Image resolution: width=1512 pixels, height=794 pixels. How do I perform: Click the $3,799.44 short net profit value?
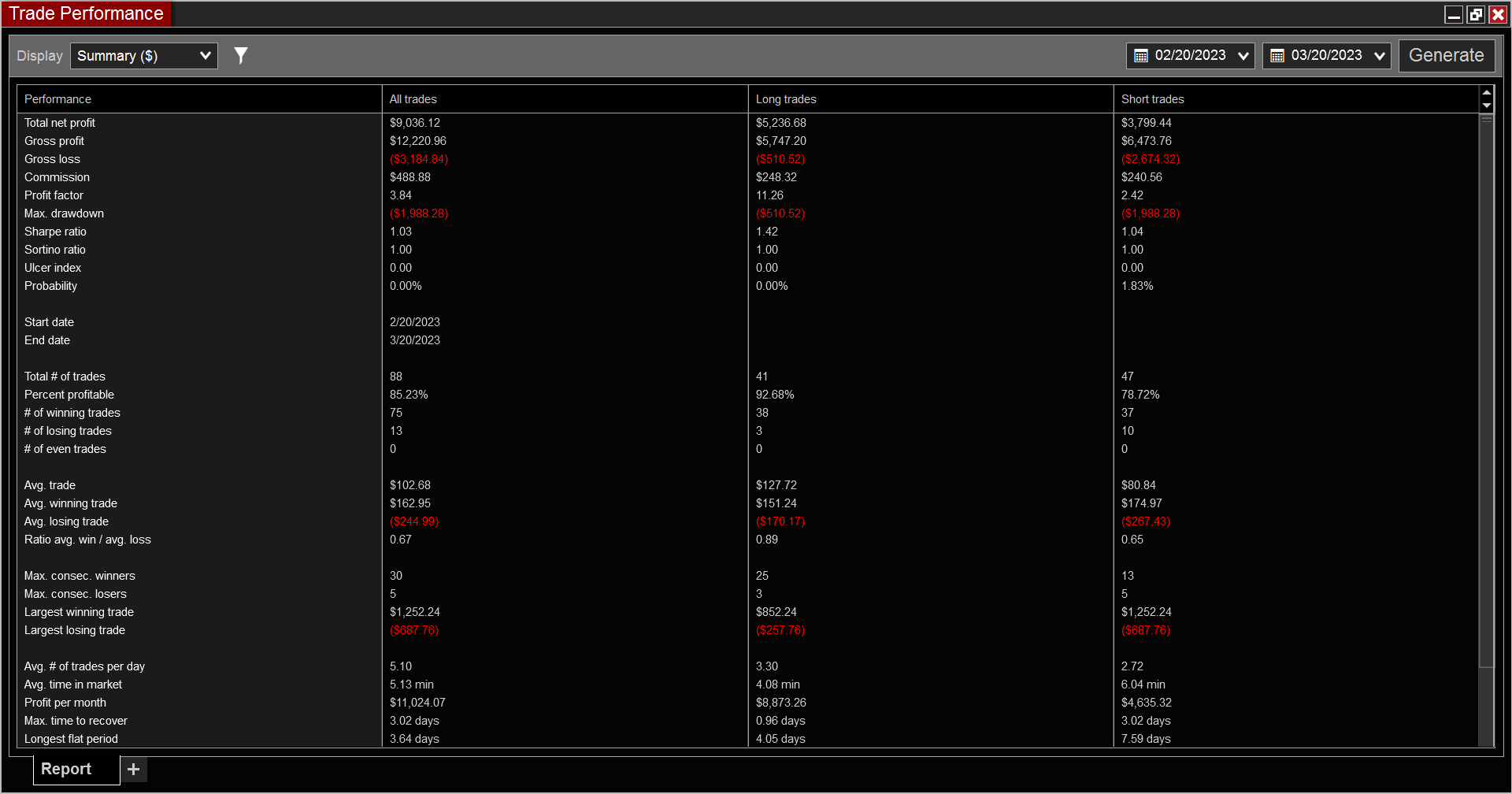tap(1147, 123)
